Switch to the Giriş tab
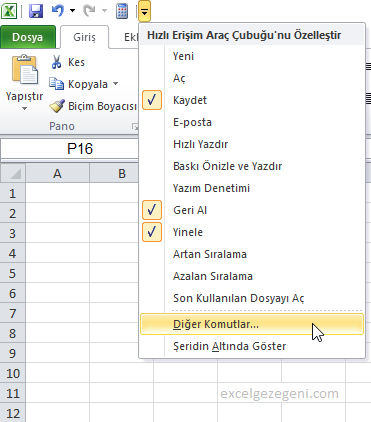 tap(84, 37)
